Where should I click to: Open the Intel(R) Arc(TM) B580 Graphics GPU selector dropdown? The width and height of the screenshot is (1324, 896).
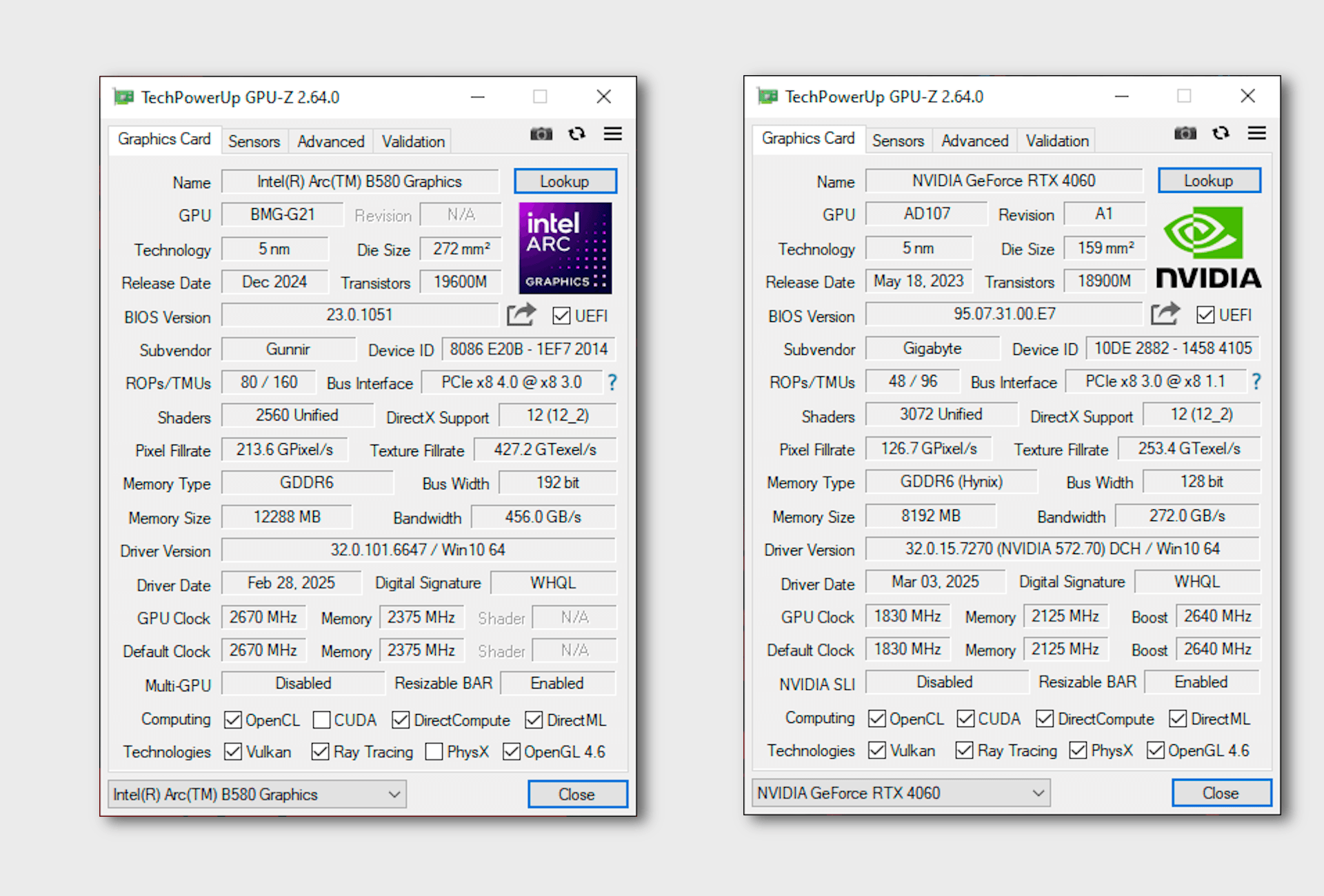[x=257, y=794]
